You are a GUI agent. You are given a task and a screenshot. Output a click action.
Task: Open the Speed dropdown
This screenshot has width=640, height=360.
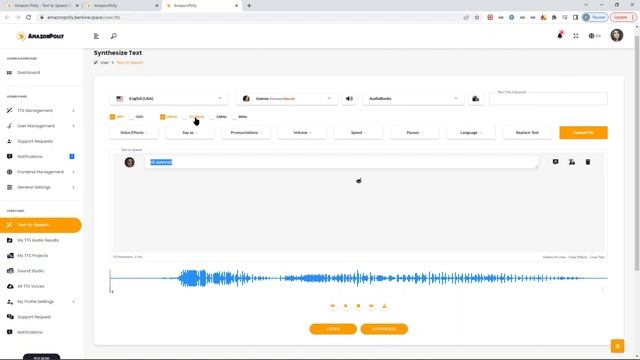[359, 133]
